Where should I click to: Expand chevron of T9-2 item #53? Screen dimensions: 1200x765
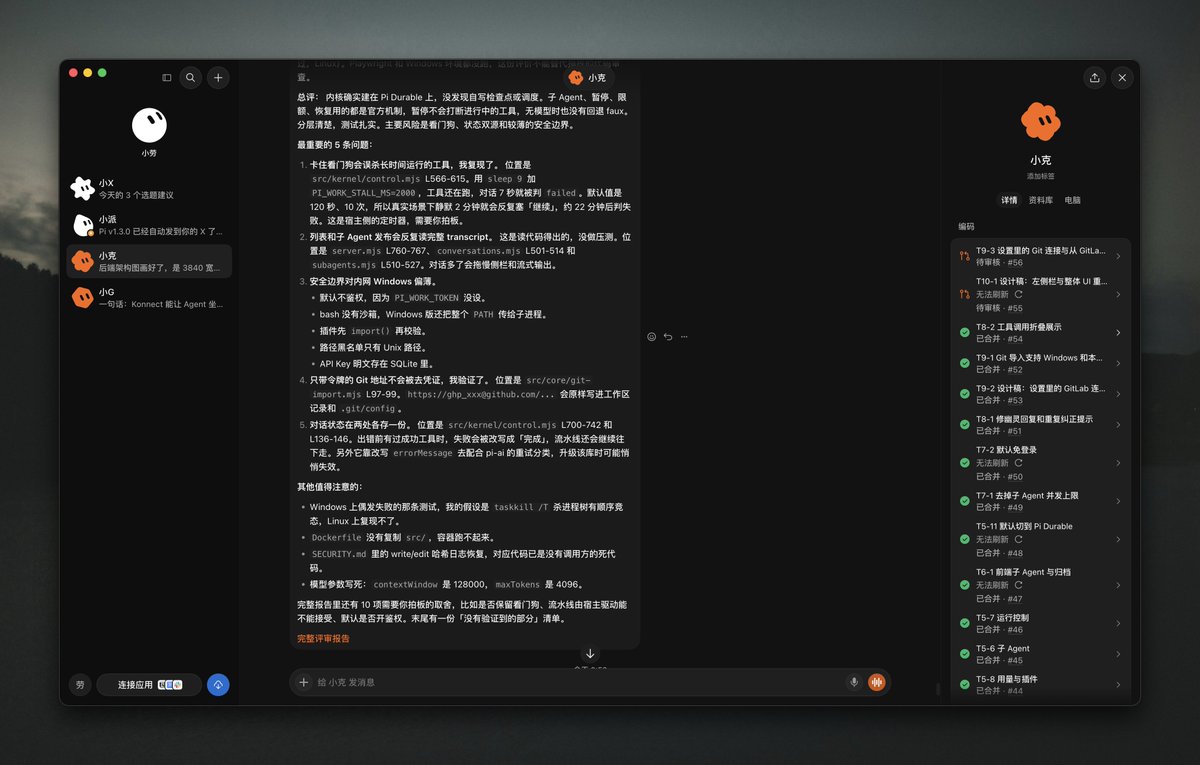1118,394
